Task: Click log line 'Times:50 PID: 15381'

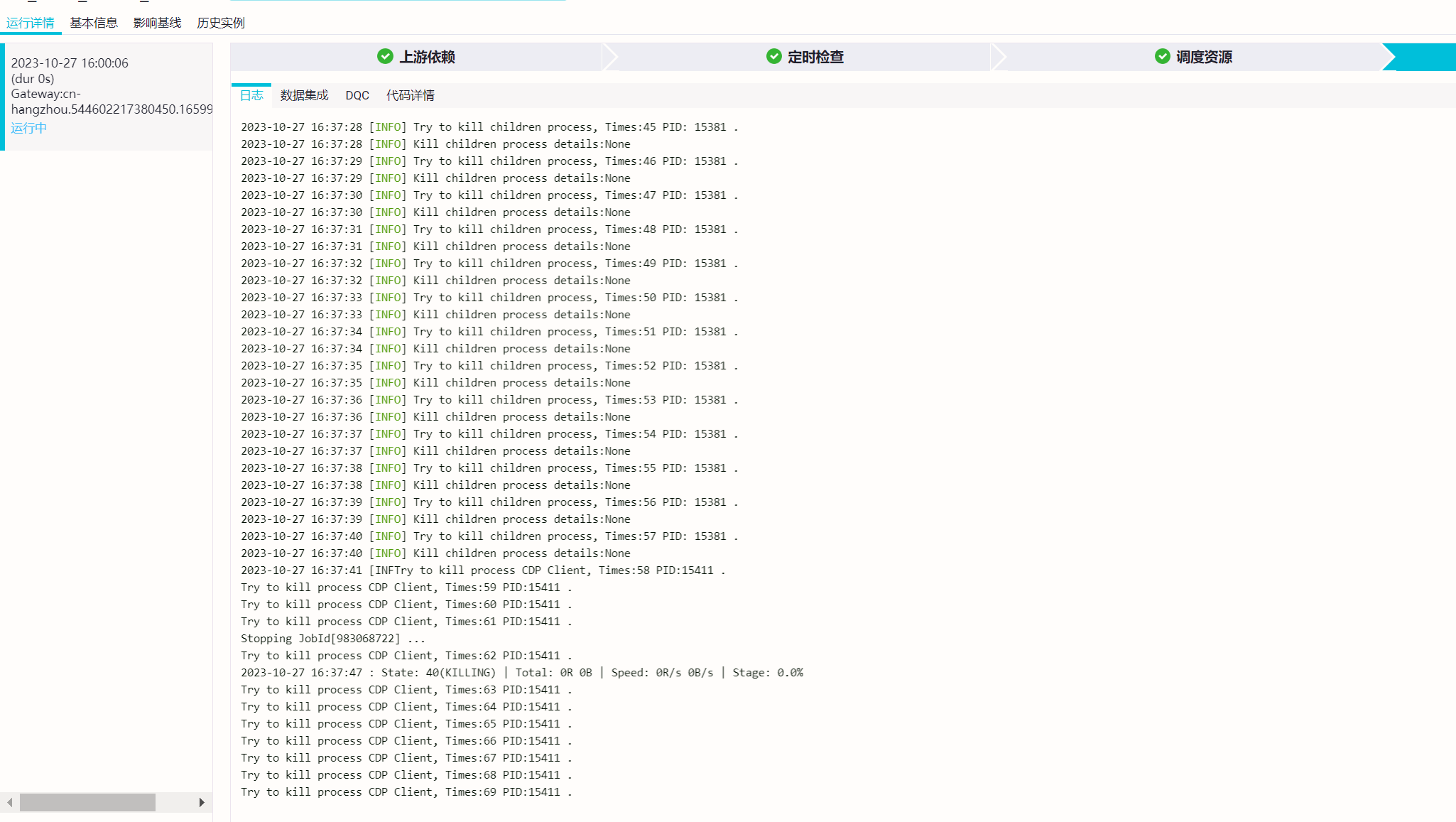Action: tap(489, 297)
